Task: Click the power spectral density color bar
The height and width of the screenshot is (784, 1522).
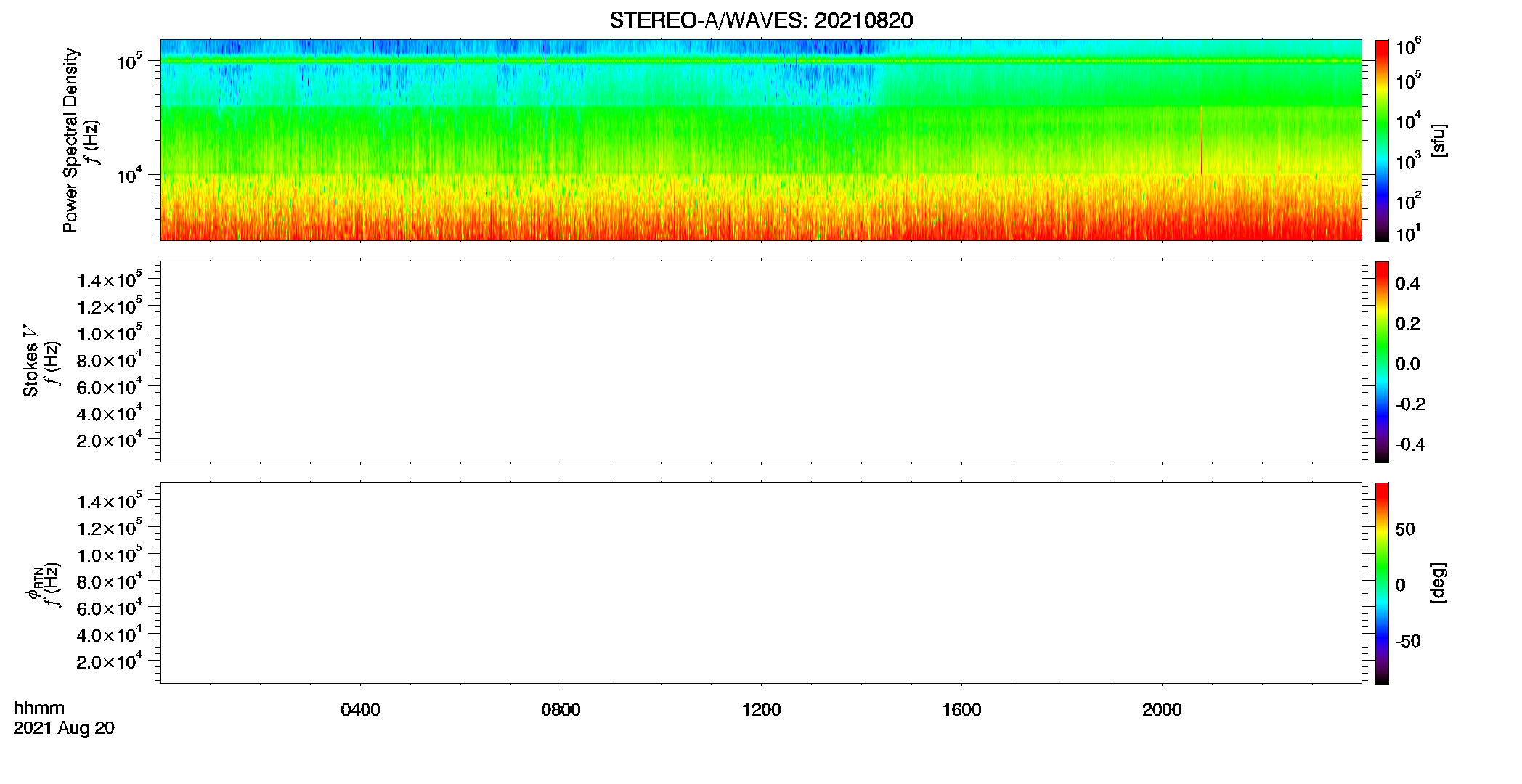Action: click(x=1381, y=140)
